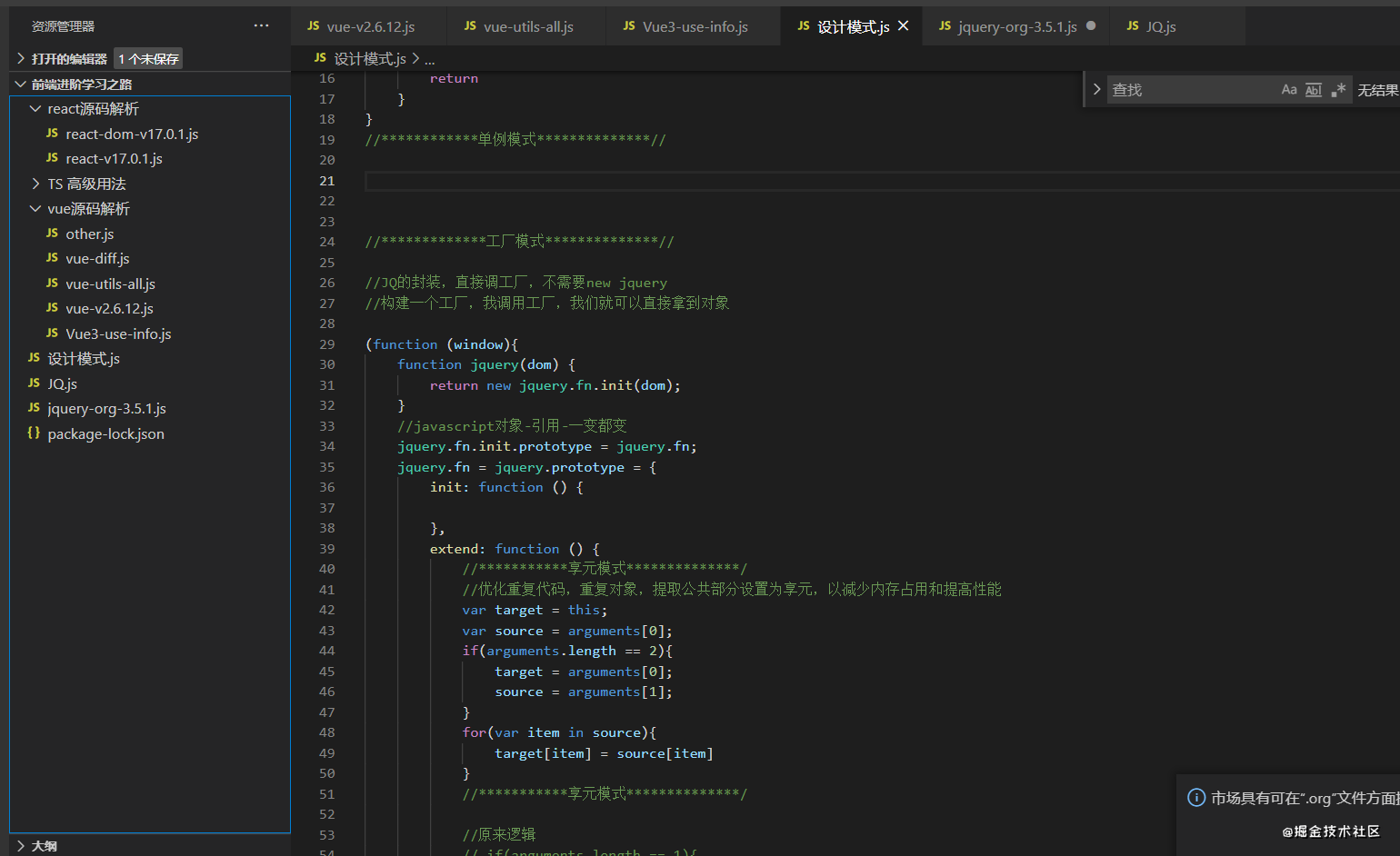The height and width of the screenshot is (856, 1400).
Task: Toggle match case (Aa) in find widget
Action: [1289, 89]
